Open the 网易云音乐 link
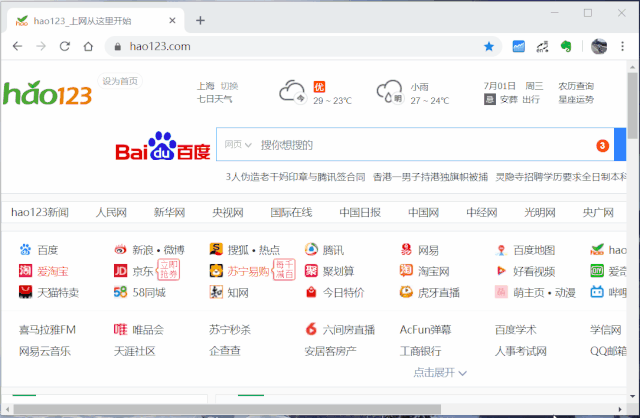 (45, 351)
